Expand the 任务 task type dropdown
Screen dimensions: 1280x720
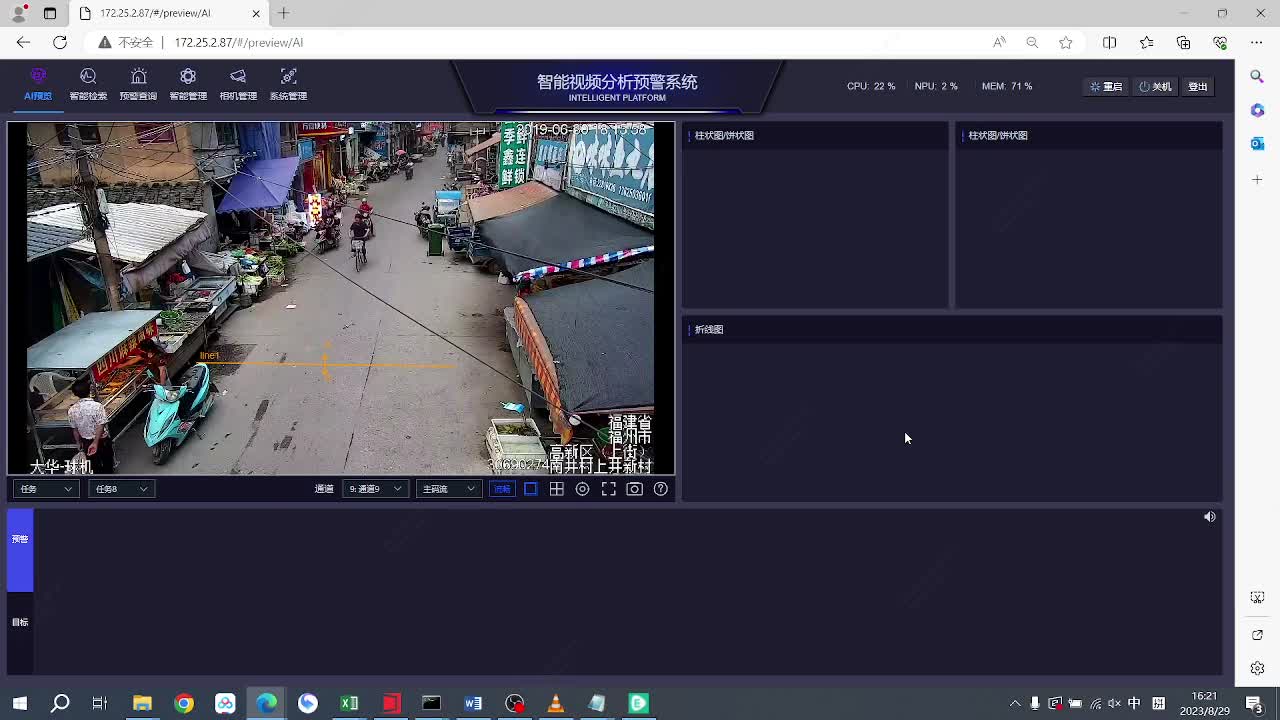point(46,489)
